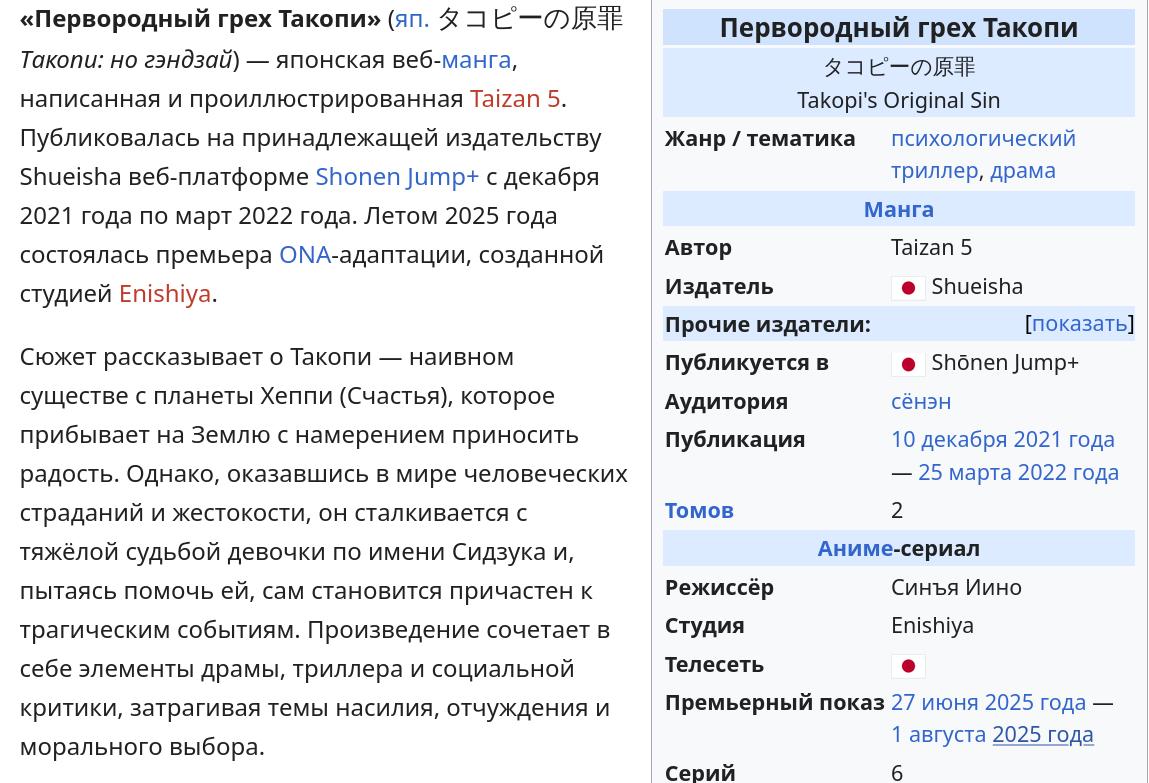
Task: Click the Japan flag in the Телесеть row
Action: (x=908, y=666)
